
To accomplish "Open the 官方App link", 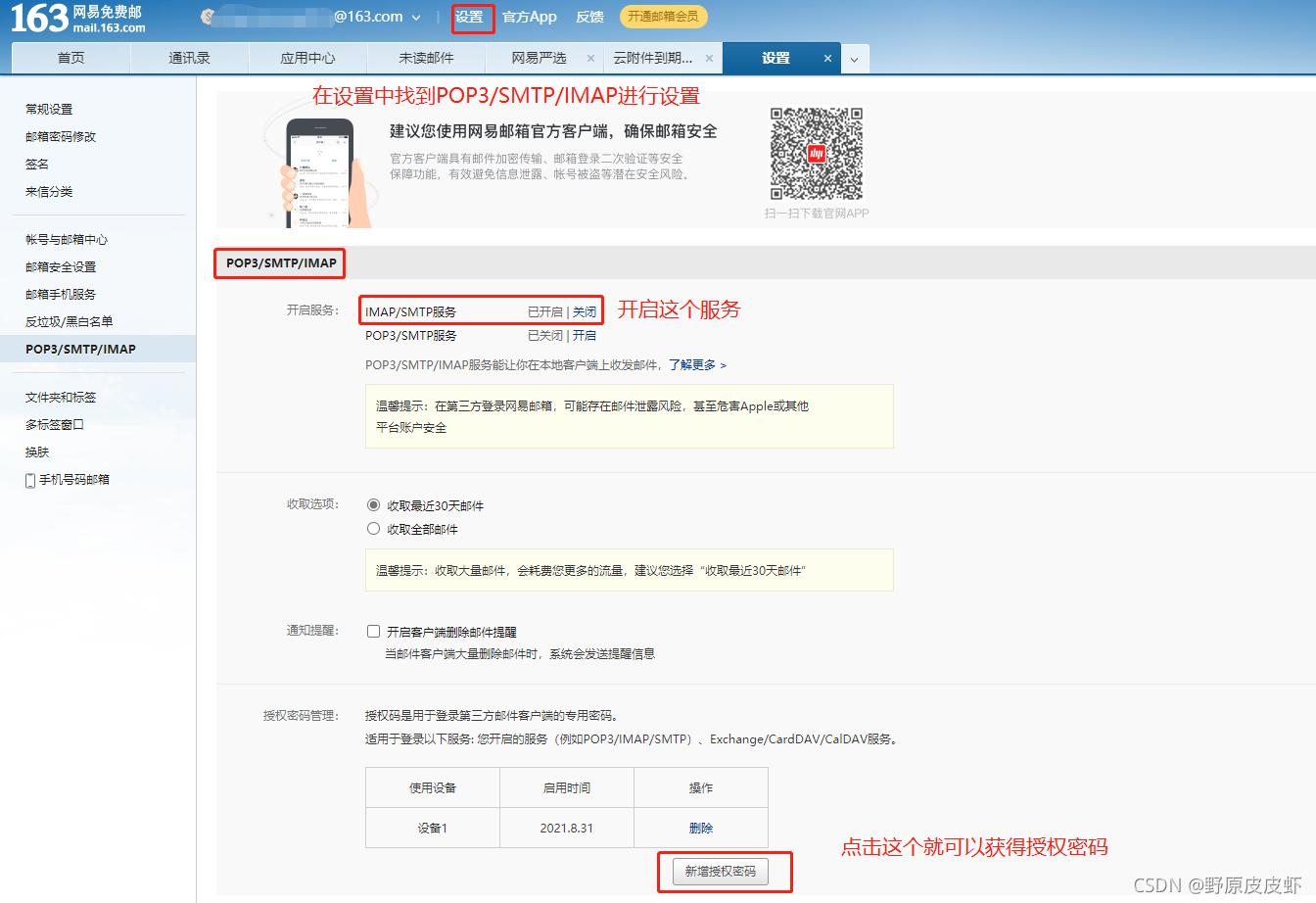I will pyautogui.click(x=529, y=17).
